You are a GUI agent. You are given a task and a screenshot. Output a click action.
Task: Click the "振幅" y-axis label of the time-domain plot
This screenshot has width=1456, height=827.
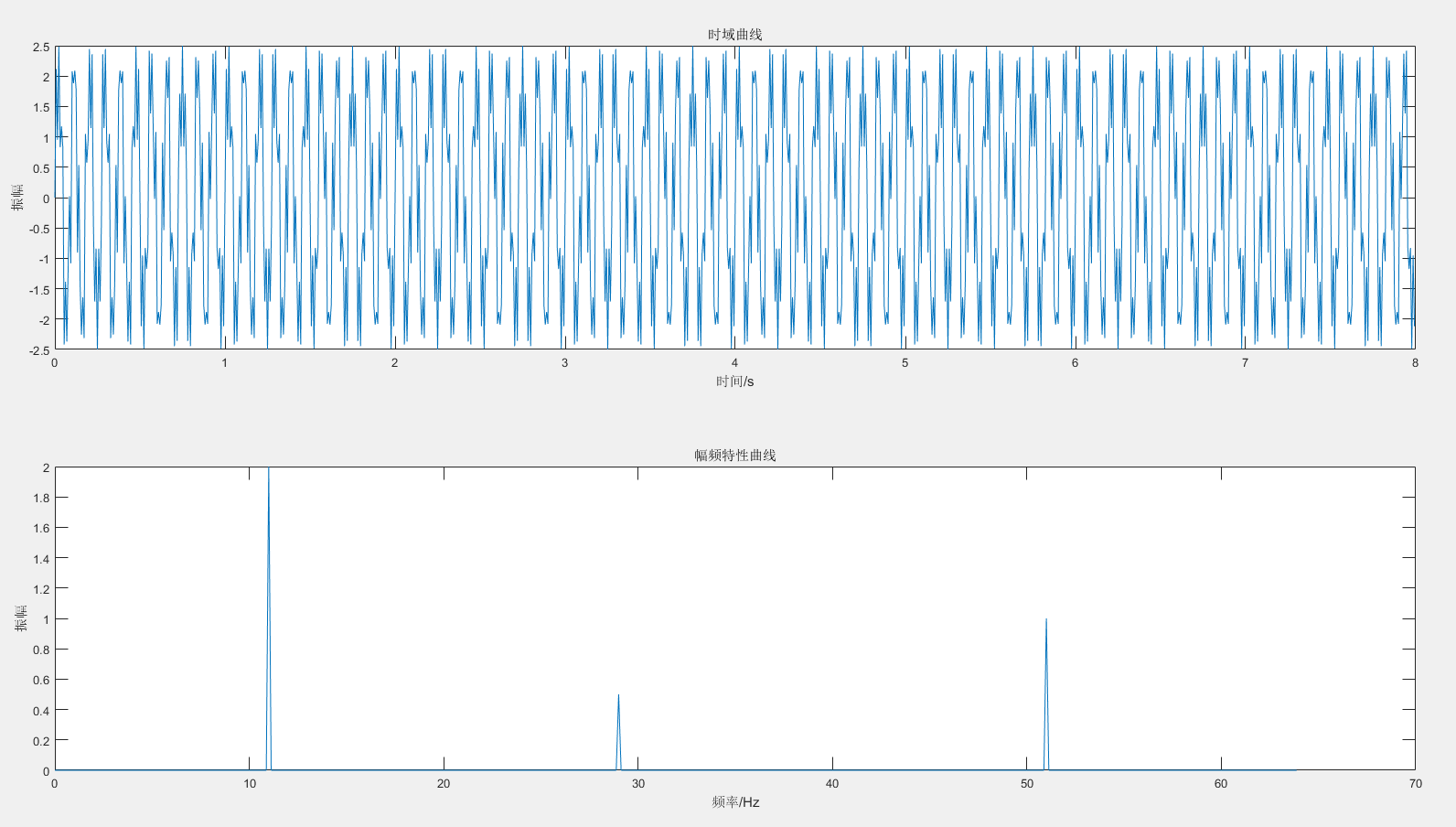coord(17,198)
